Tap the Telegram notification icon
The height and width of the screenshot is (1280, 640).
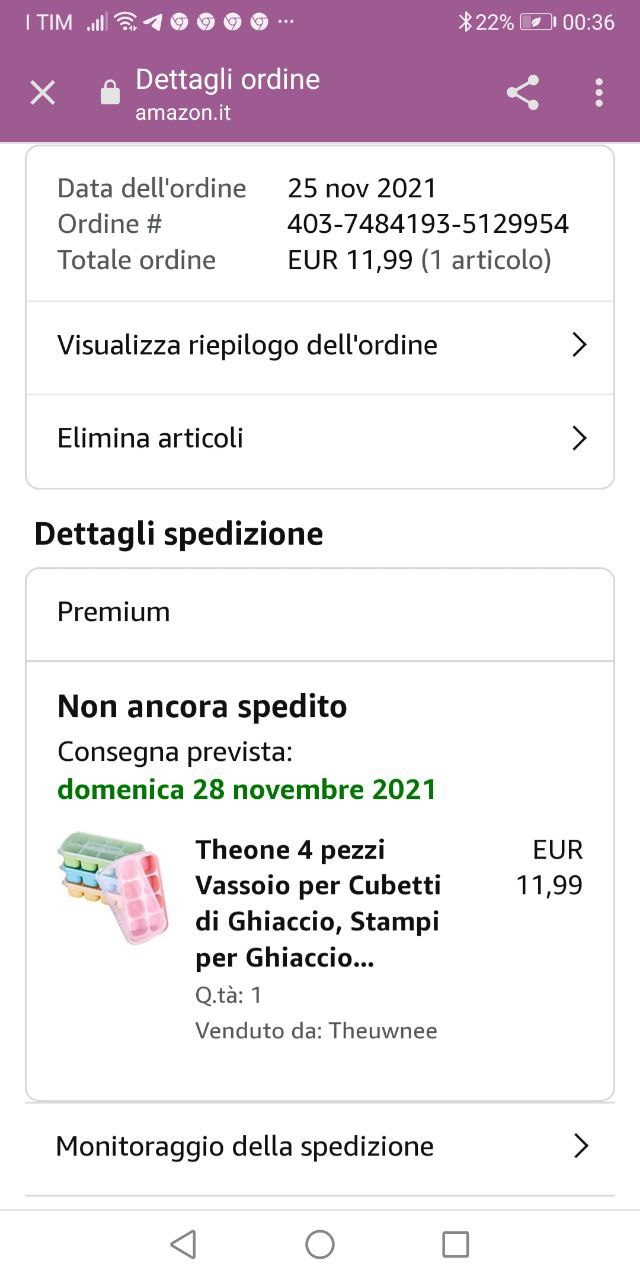pos(152,22)
